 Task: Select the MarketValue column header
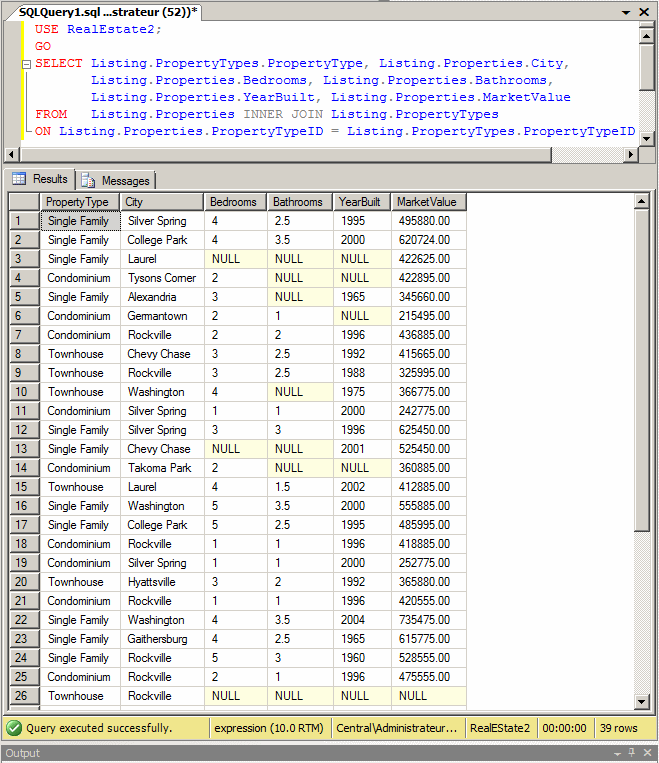pos(428,202)
